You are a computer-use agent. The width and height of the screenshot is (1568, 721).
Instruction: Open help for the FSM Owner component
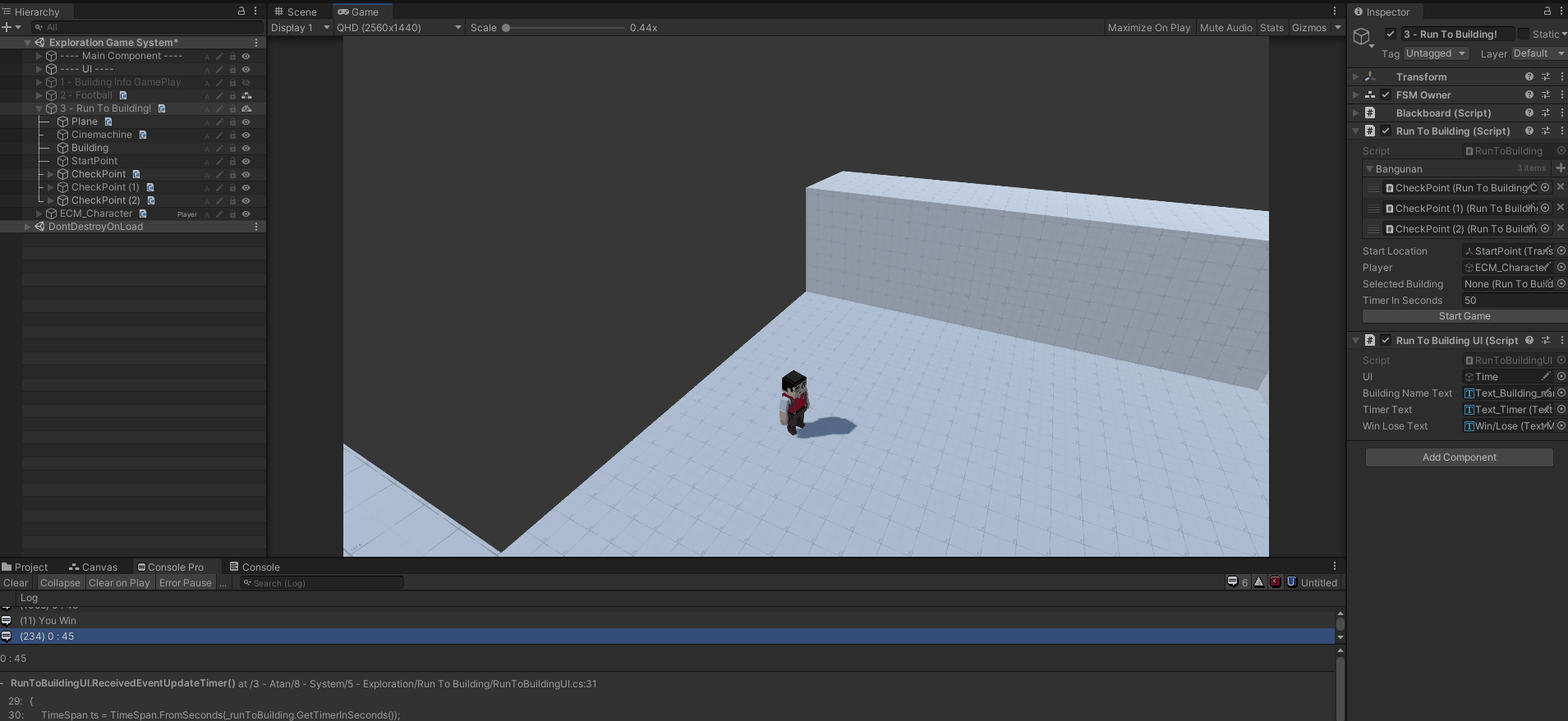1529,95
